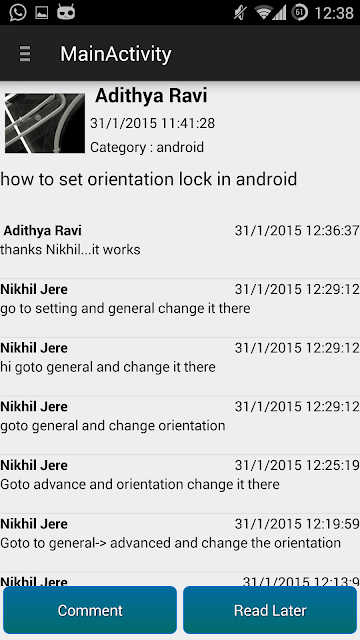
Task: Tap the CyanogenMod mascot status icon
Action: pyautogui.click(x=66, y=12)
